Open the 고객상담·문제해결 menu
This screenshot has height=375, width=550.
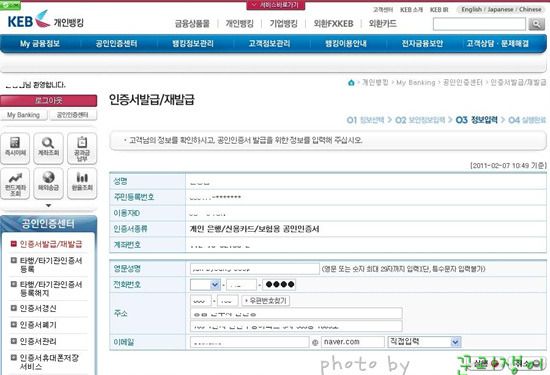[x=497, y=43]
